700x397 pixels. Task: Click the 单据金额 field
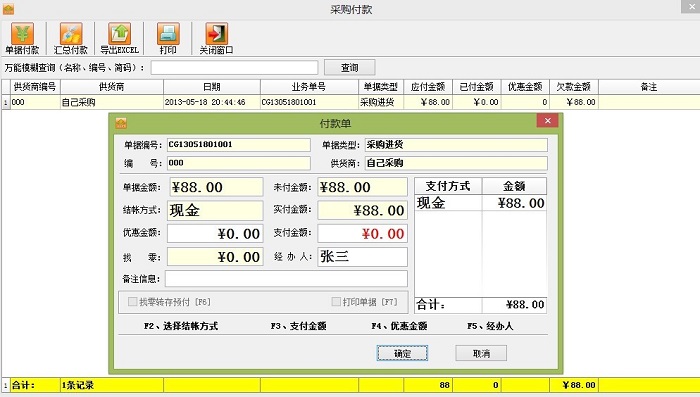click(216, 187)
